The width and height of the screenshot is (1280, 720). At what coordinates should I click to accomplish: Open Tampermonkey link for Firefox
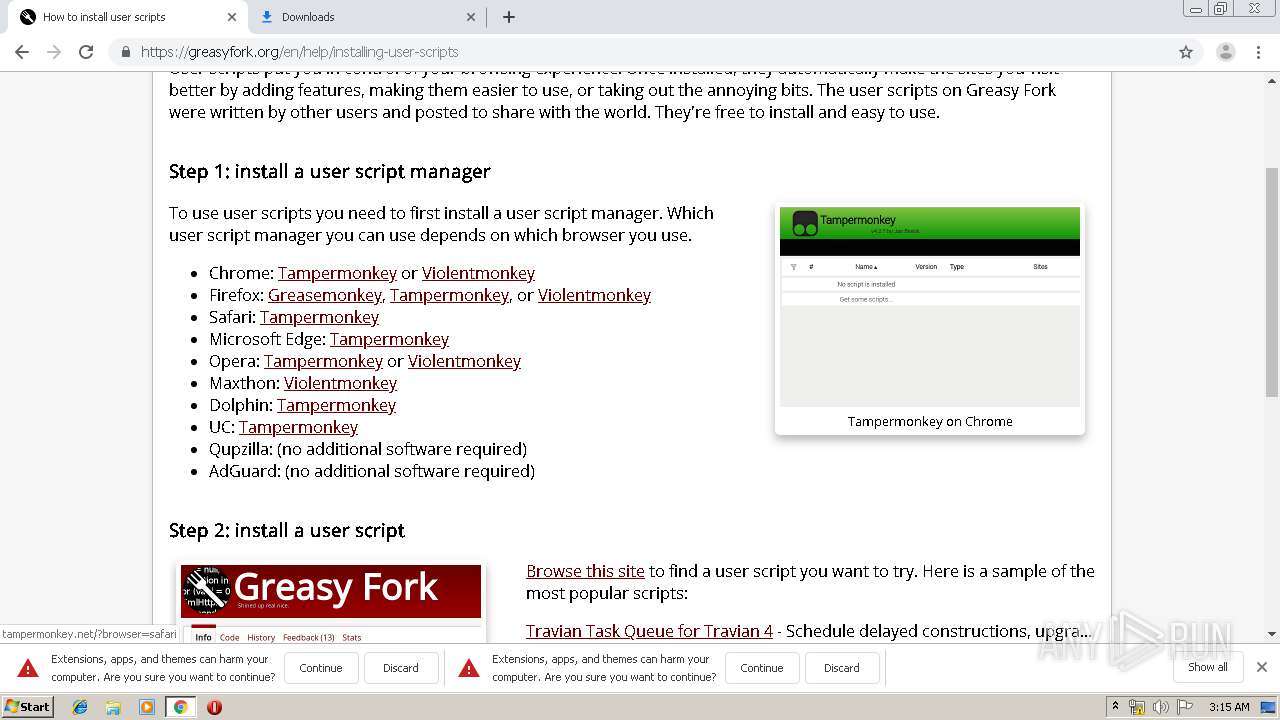(449, 295)
